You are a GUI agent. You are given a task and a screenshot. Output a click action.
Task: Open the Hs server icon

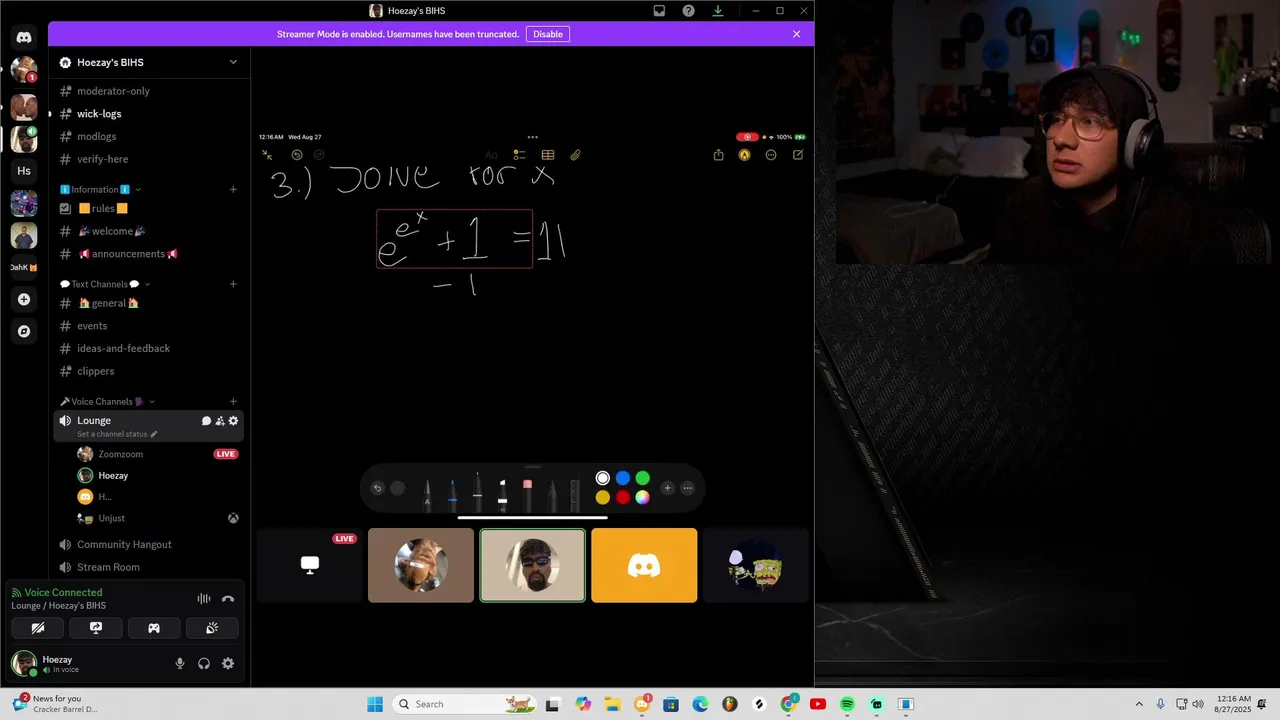pyautogui.click(x=24, y=171)
